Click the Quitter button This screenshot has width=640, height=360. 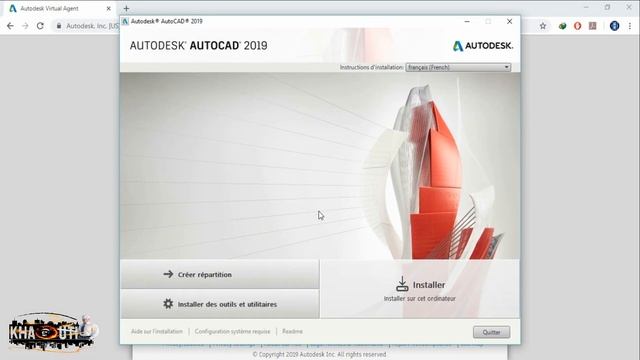click(x=491, y=332)
